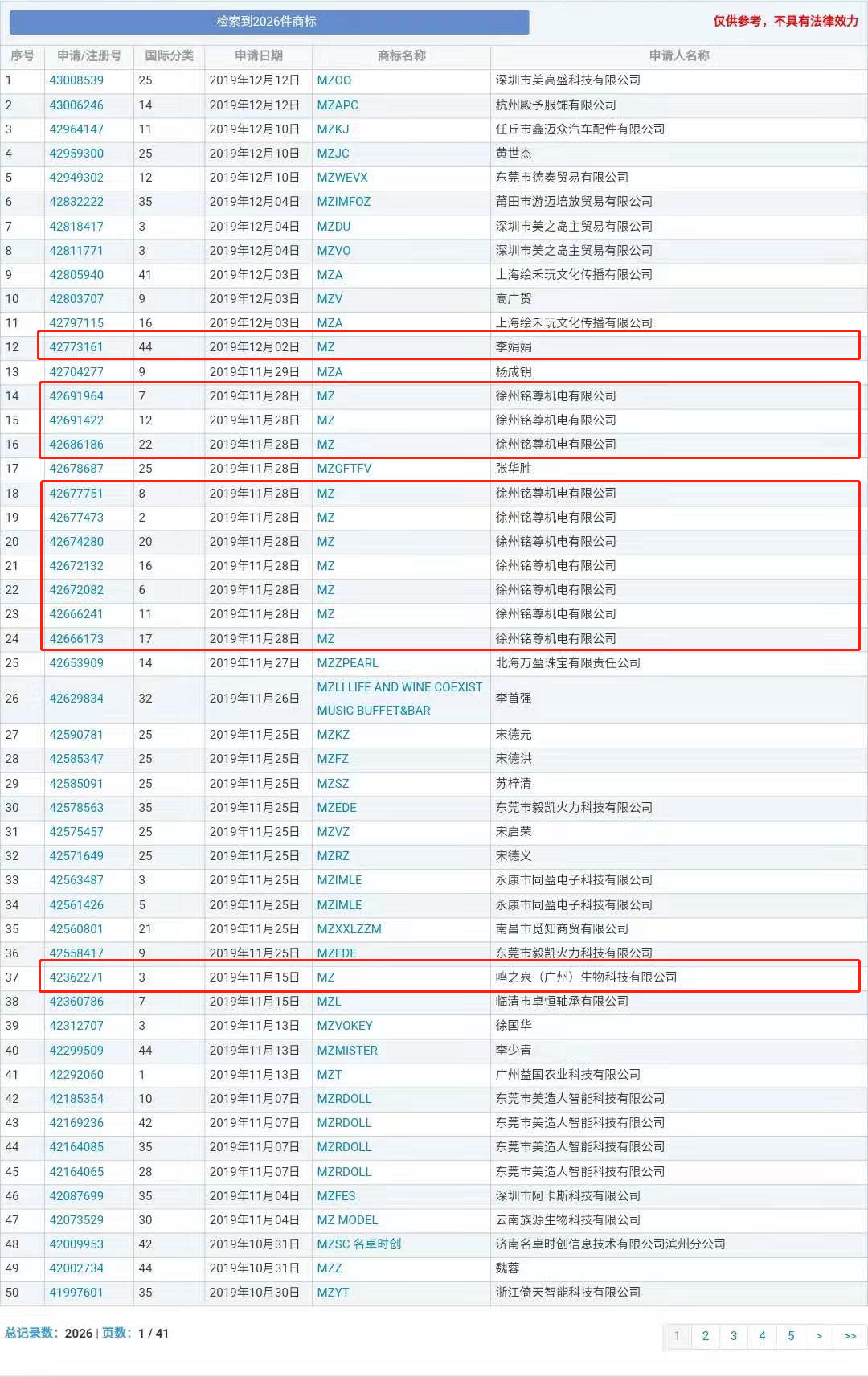Go to page 3 of results

(x=733, y=1335)
